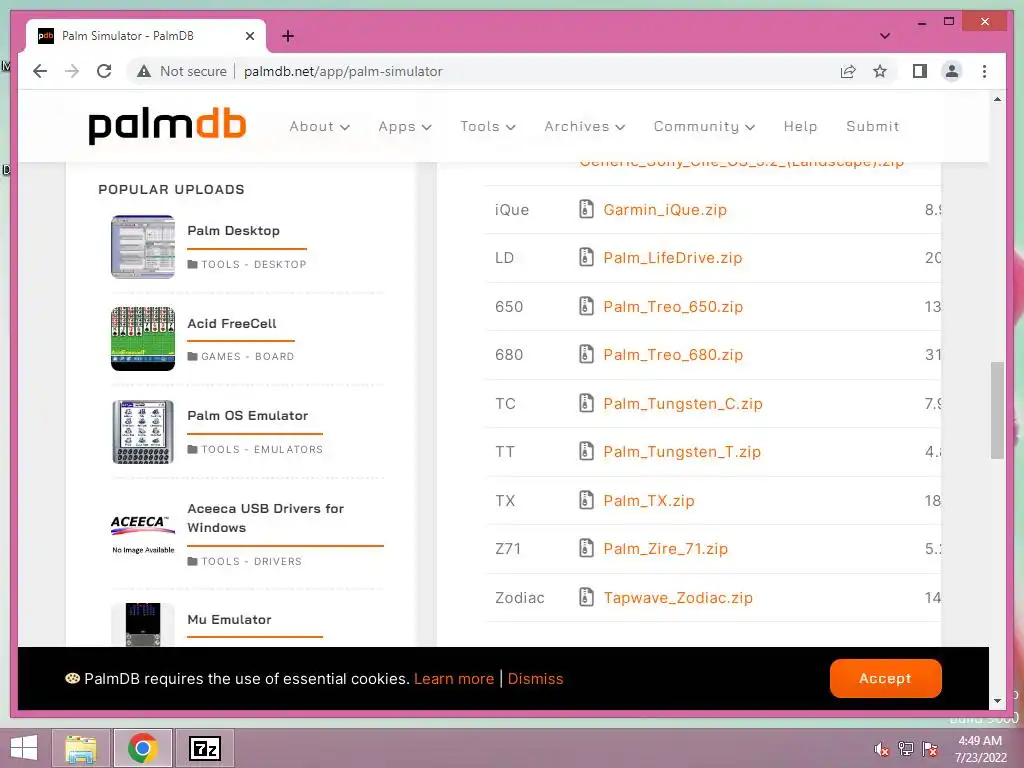The image size is (1024, 768).
Task: Open the Chrome three-dot menu
Action: pos(984,71)
